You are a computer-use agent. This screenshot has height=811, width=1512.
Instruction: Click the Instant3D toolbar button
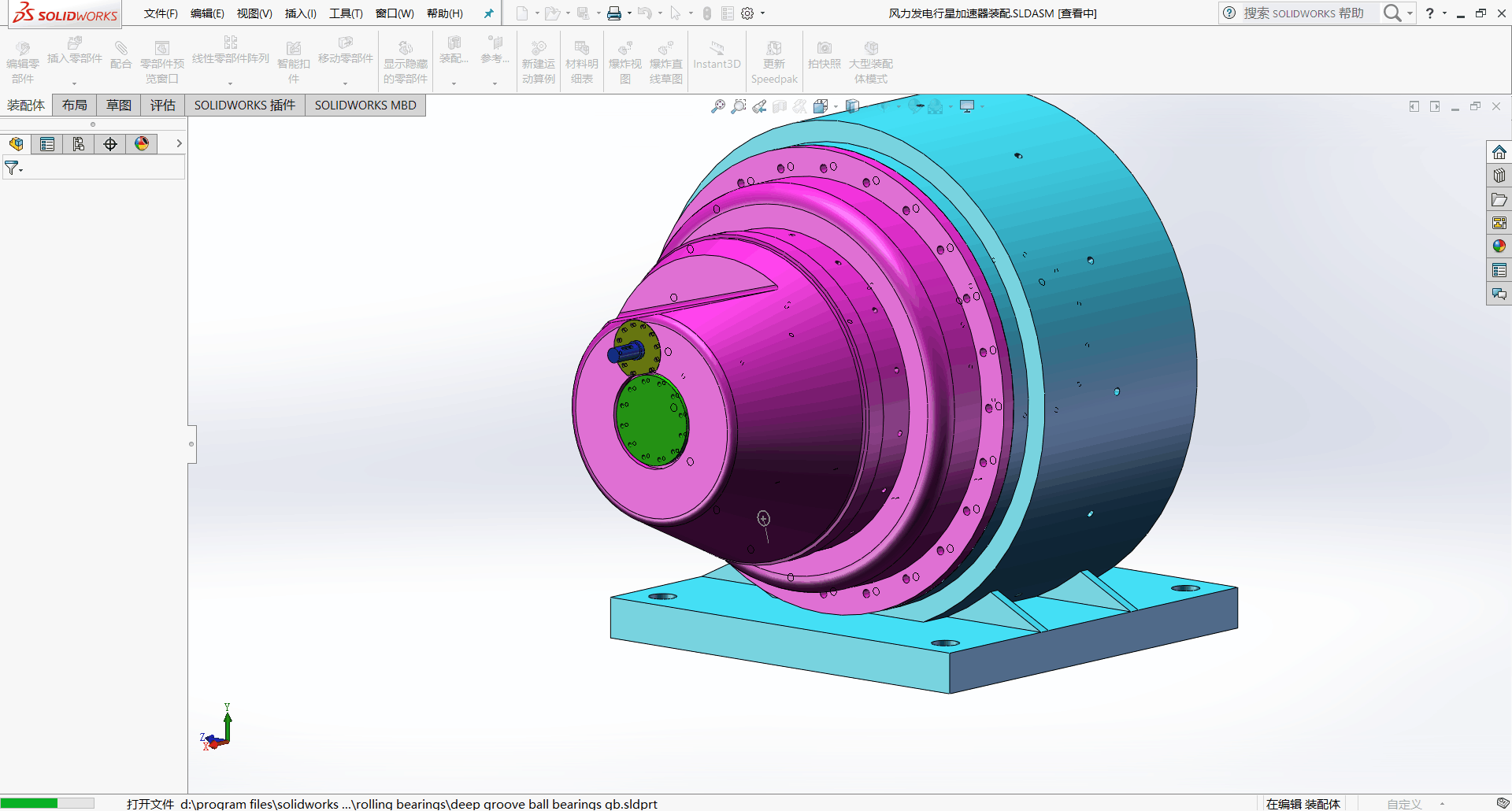tap(717, 57)
